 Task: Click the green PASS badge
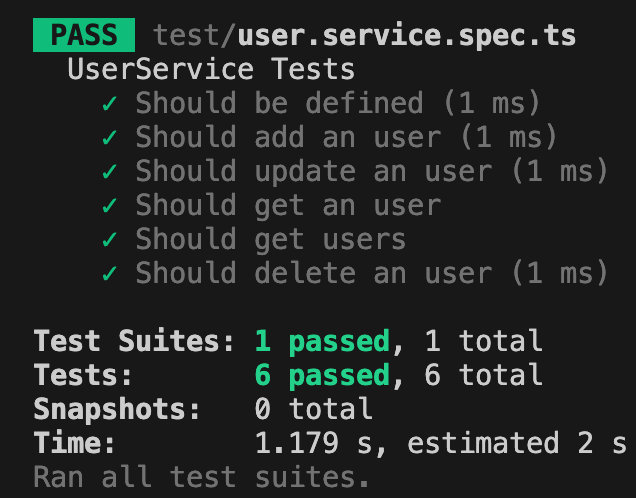(x=84, y=35)
